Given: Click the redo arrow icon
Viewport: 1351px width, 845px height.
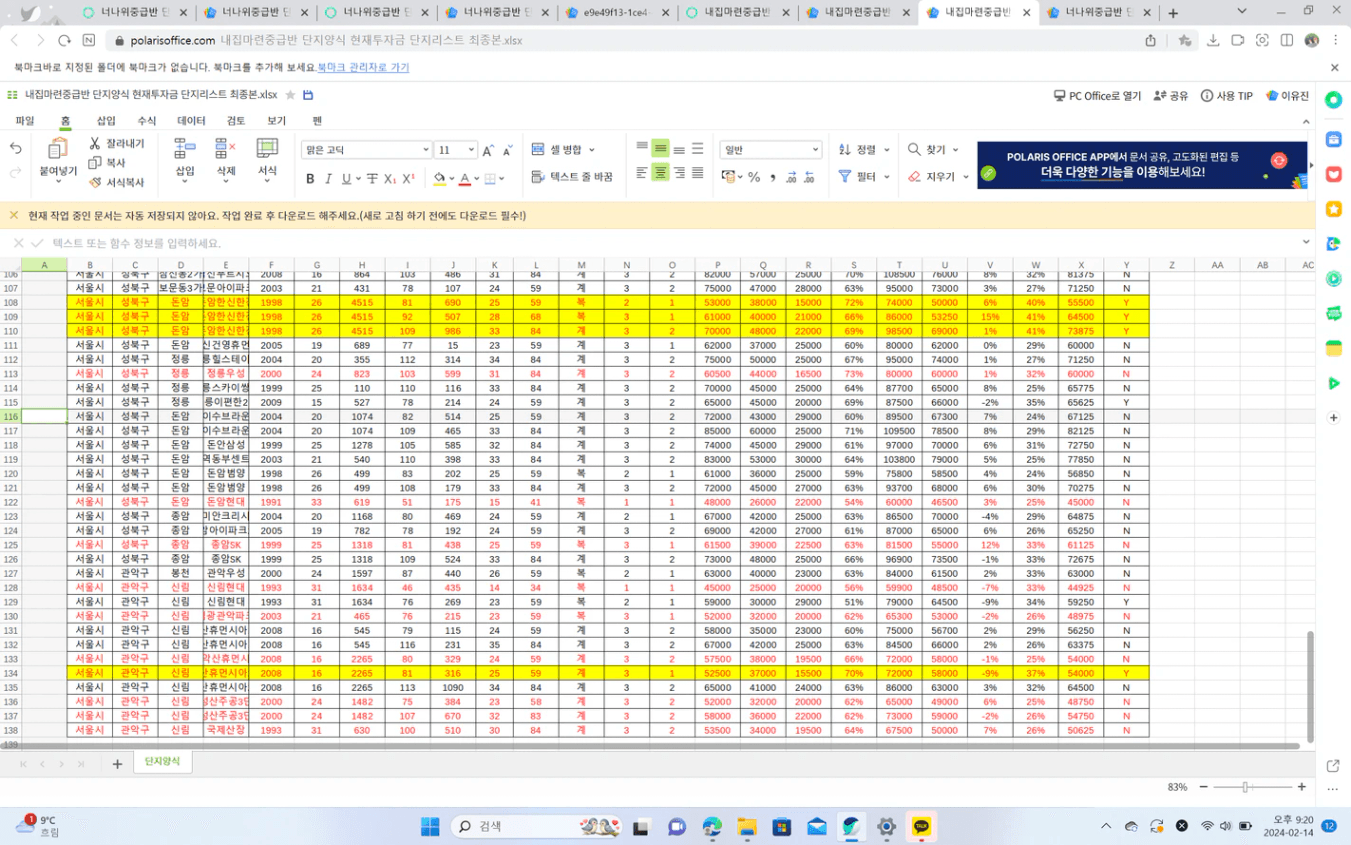Looking at the screenshot, I should point(15,173).
